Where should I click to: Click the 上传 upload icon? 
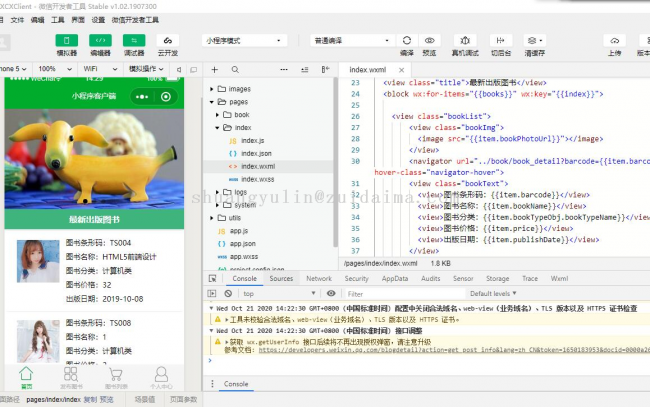(x=614, y=40)
